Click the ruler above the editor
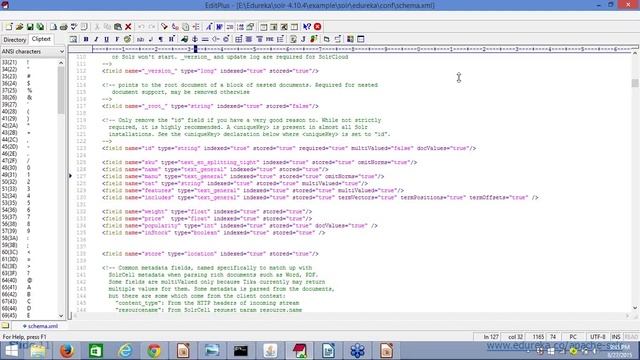Screen dimensions: 640x360 coord(362,49)
